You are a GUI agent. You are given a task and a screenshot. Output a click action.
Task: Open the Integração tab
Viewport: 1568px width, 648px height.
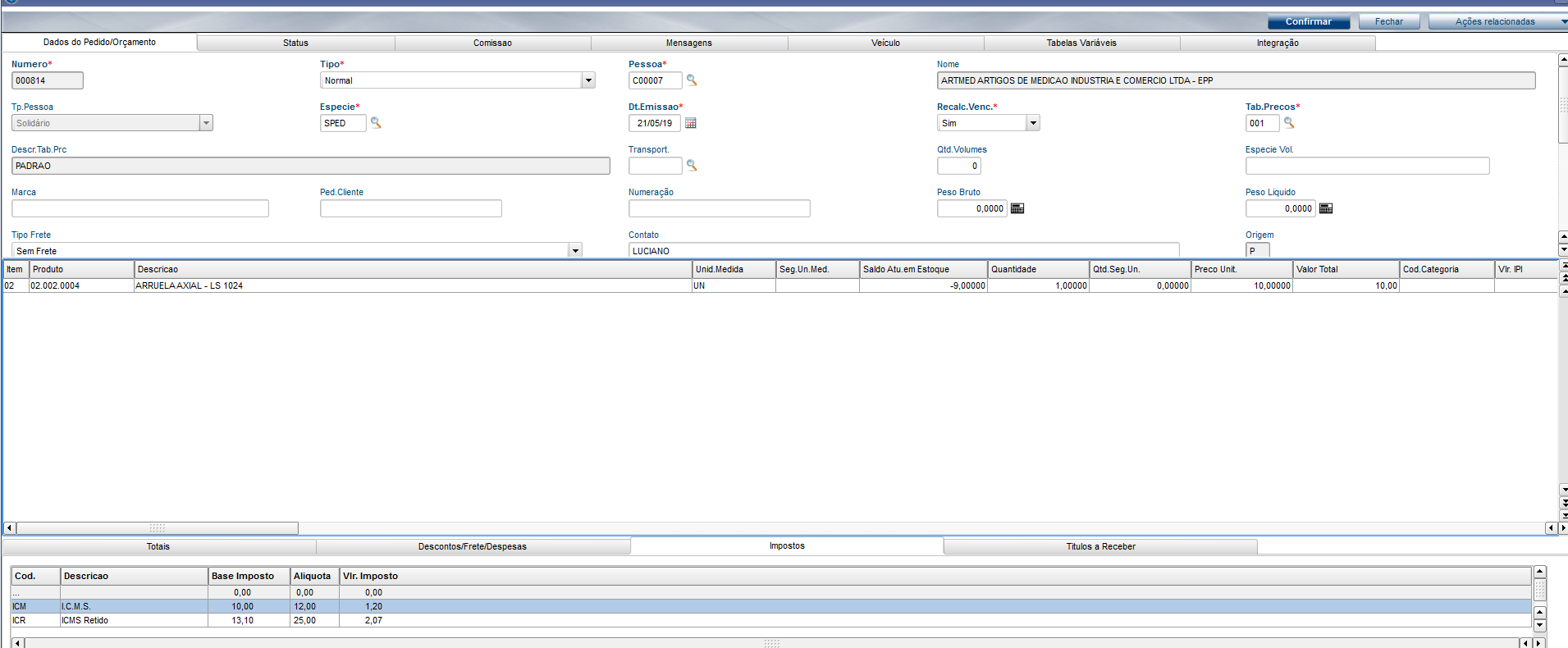pos(1278,43)
